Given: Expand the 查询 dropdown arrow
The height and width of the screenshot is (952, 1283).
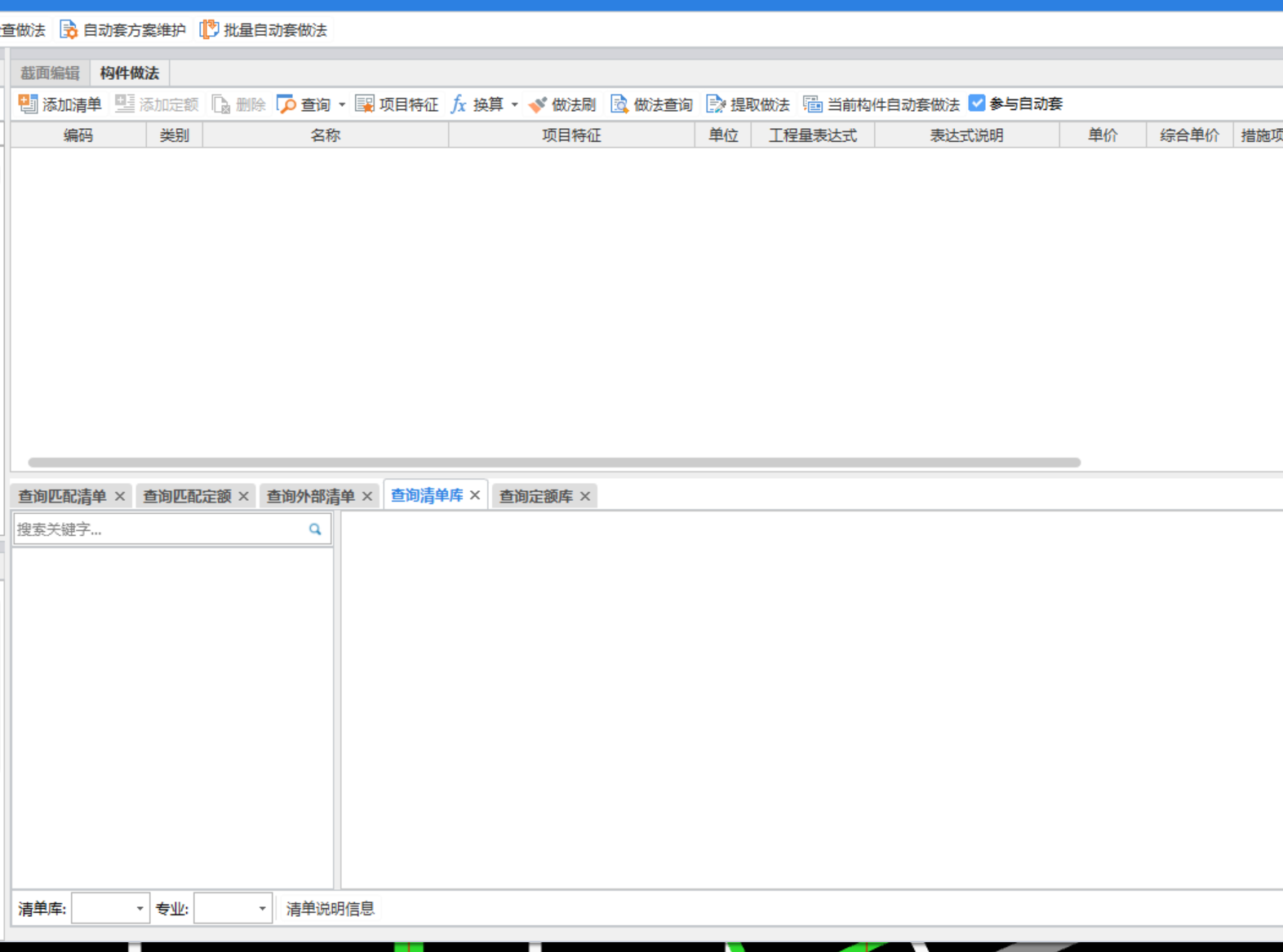Looking at the screenshot, I should click(x=342, y=105).
